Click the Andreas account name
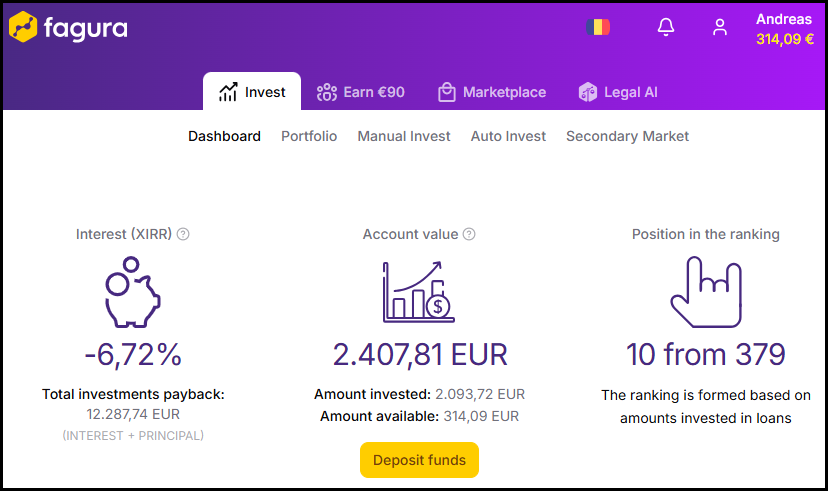The height and width of the screenshot is (491, 828). click(x=784, y=19)
